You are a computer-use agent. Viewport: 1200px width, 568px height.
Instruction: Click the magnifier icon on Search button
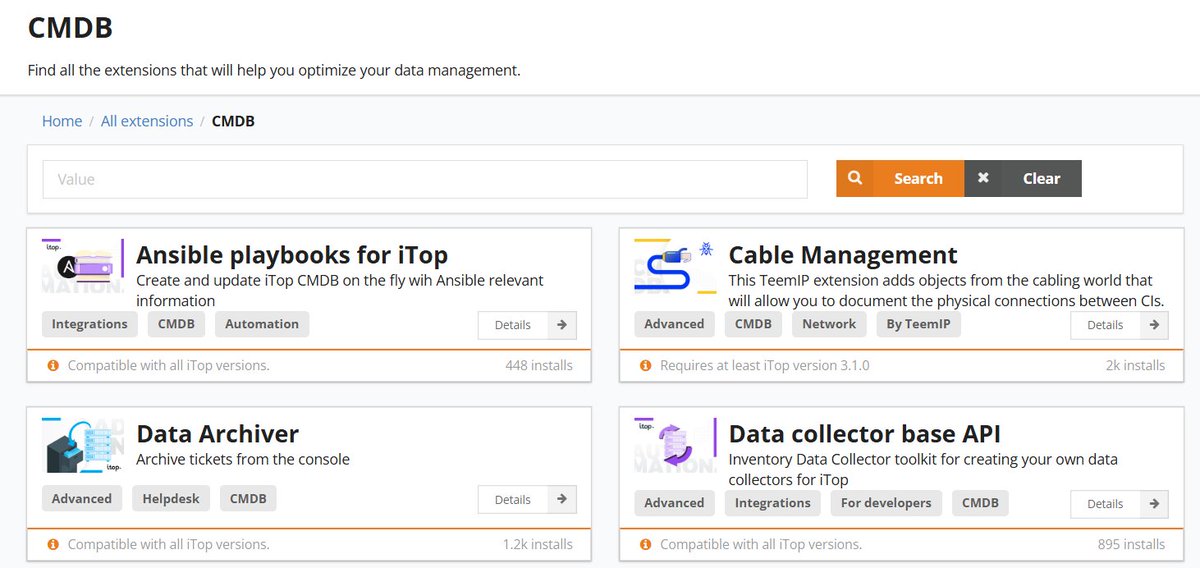(x=855, y=178)
